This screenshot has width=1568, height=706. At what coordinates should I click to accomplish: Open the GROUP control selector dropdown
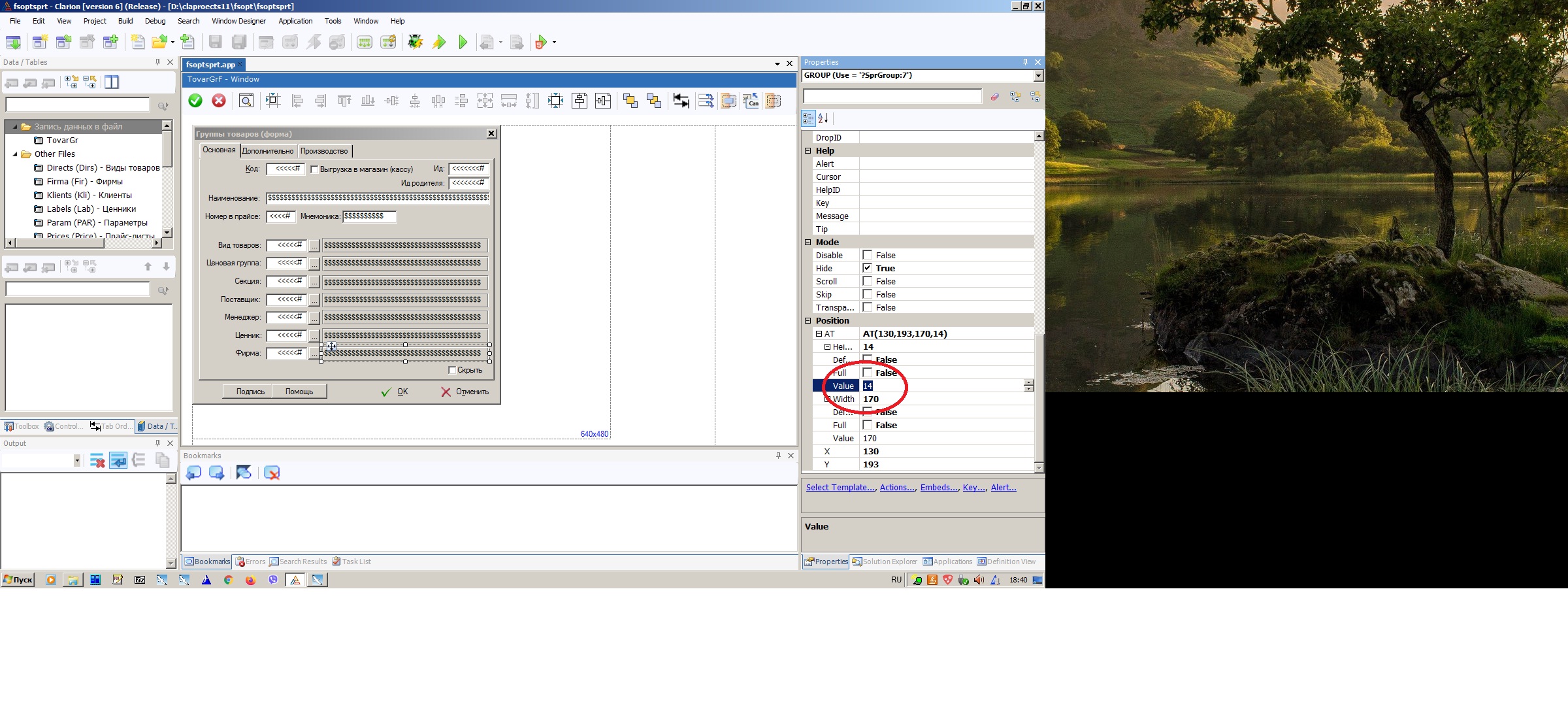(1038, 76)
